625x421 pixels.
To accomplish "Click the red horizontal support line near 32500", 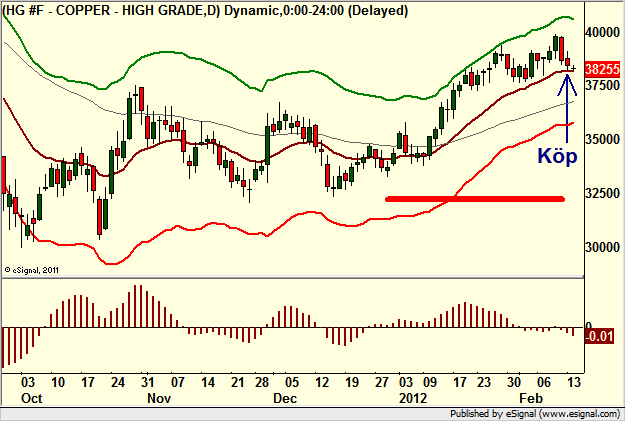I will 475,199.
